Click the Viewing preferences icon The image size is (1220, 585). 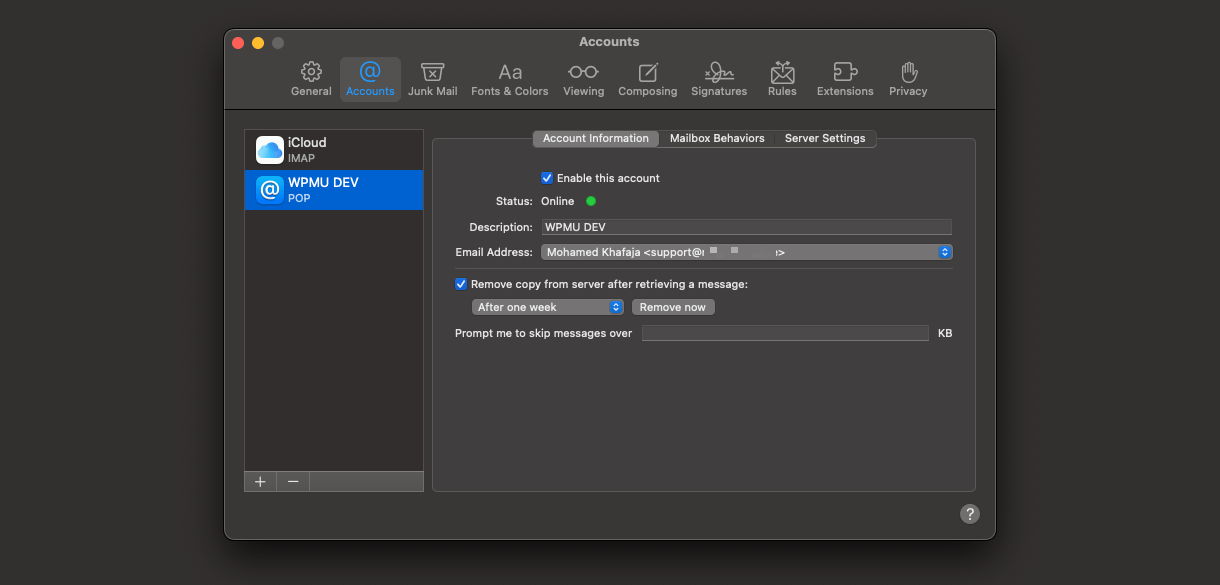[x=583, y=78]
